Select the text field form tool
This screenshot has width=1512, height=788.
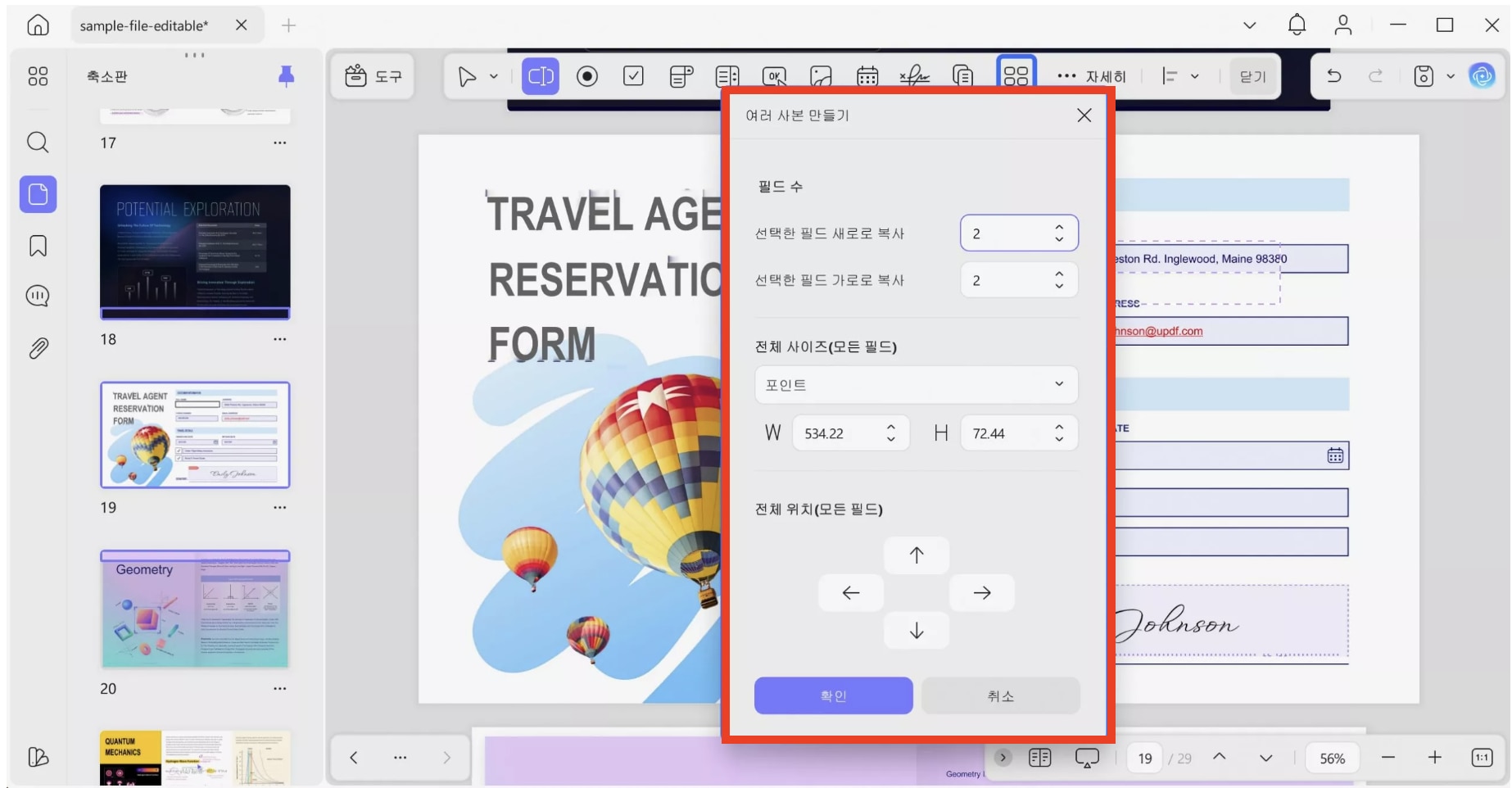(540, 76)
